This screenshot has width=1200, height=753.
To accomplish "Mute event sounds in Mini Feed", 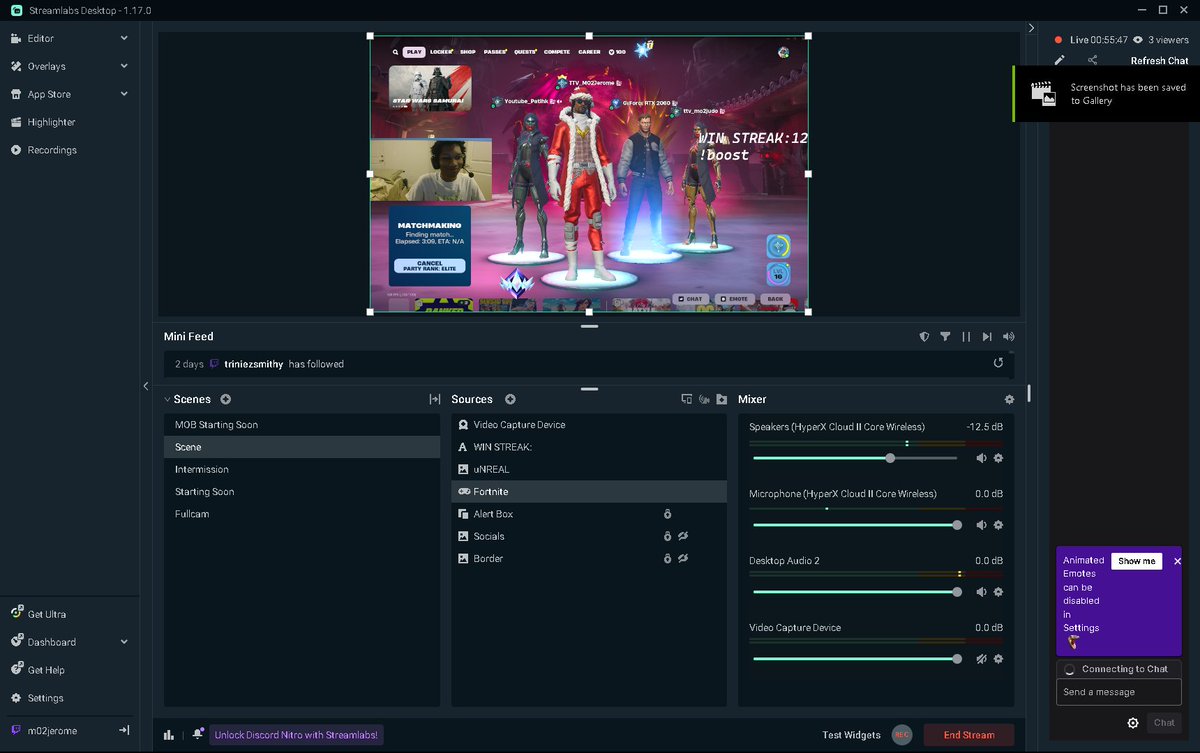I will click(1008, 337).
